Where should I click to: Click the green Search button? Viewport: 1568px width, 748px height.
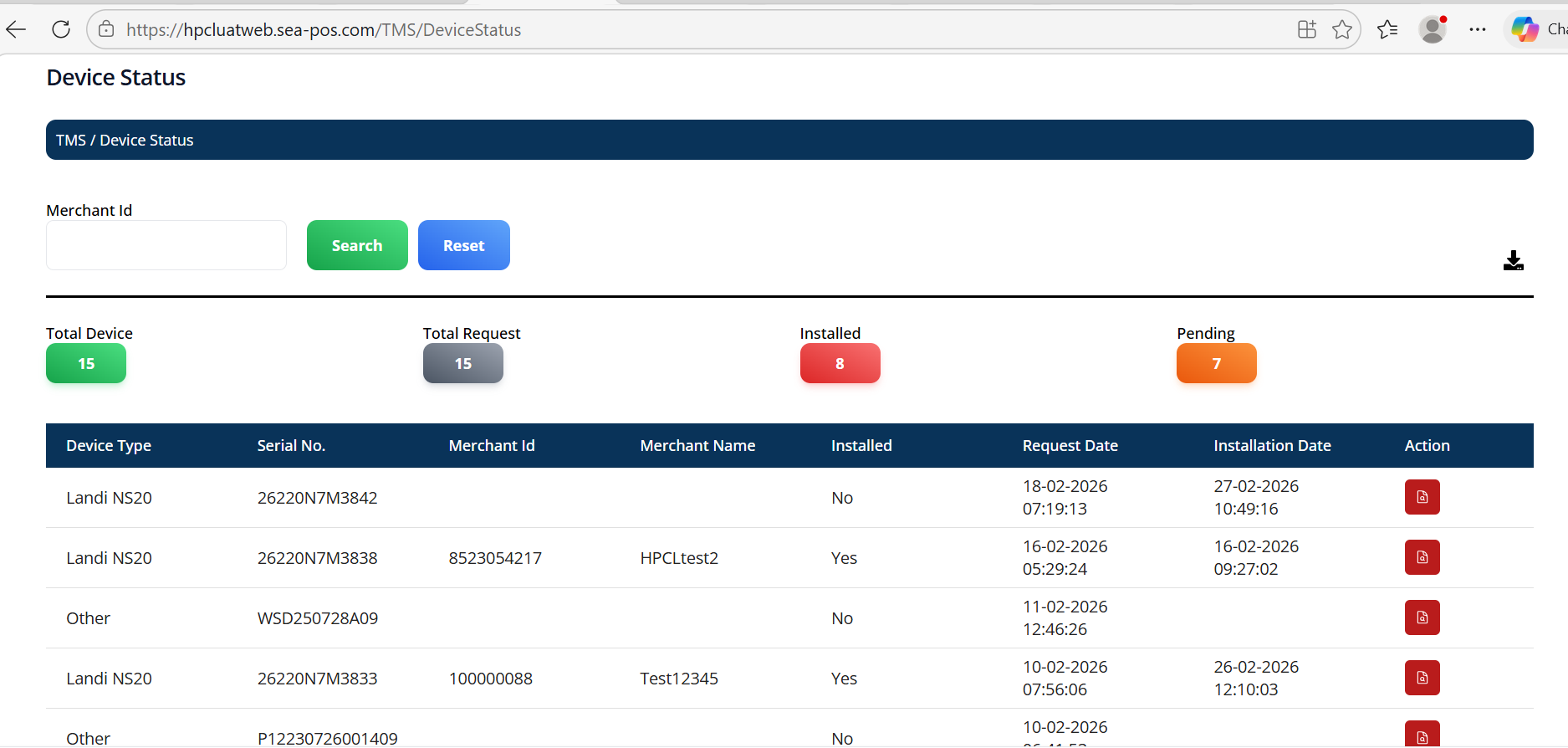[x=357, y=245]
